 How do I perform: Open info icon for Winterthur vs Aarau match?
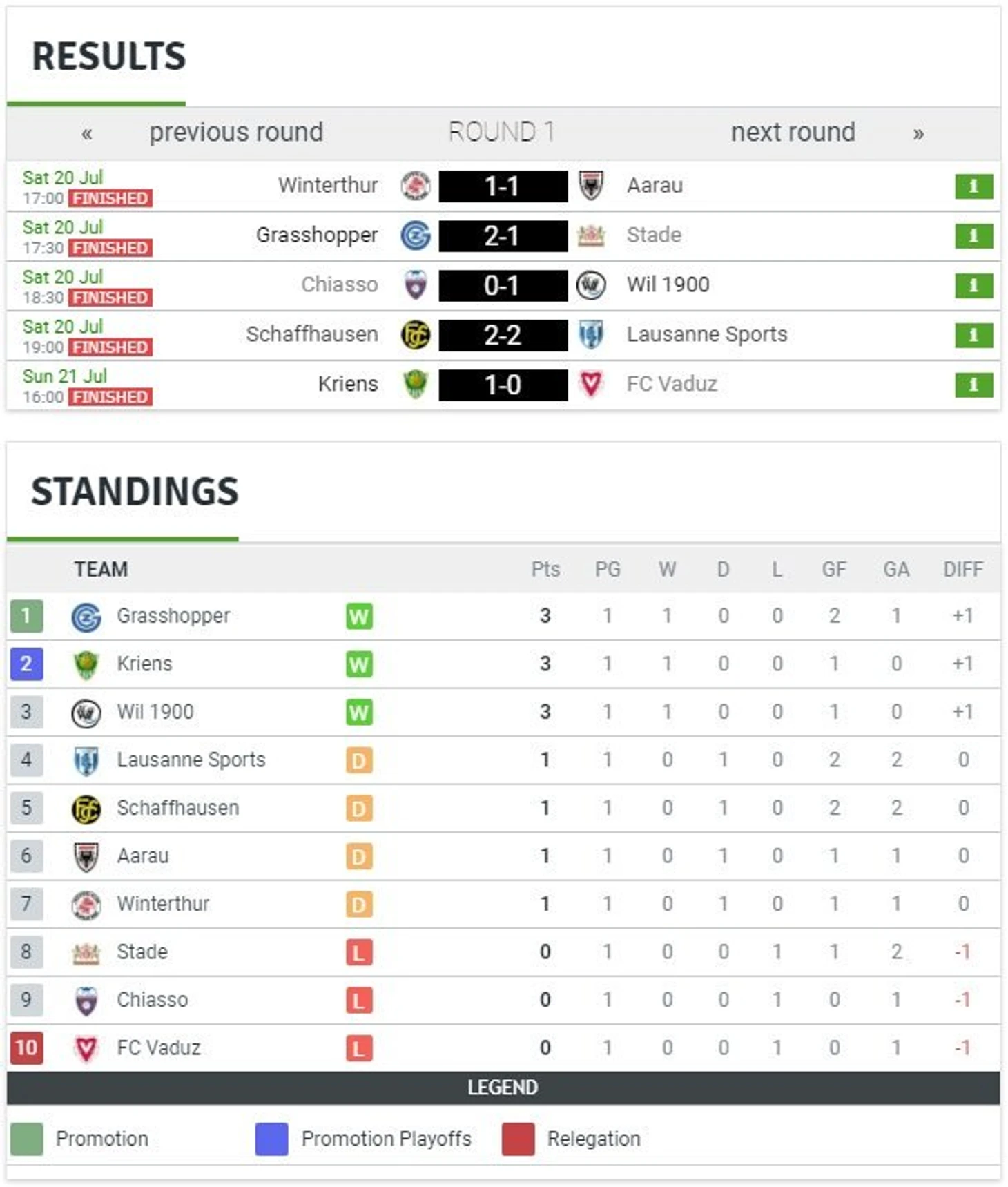973,186
